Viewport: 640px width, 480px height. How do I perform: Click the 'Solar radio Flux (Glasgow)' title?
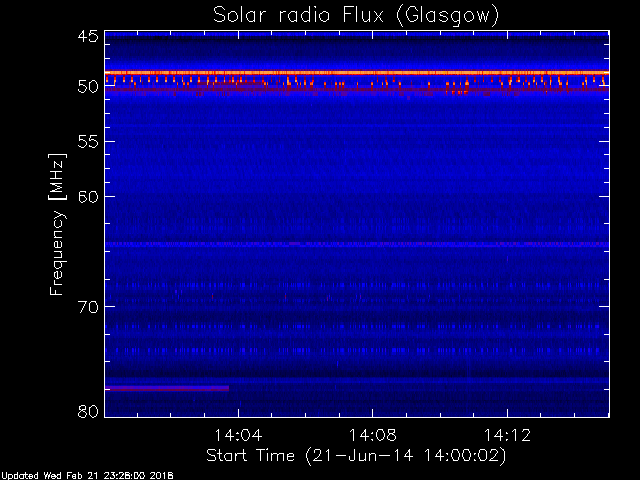[356, 16]
